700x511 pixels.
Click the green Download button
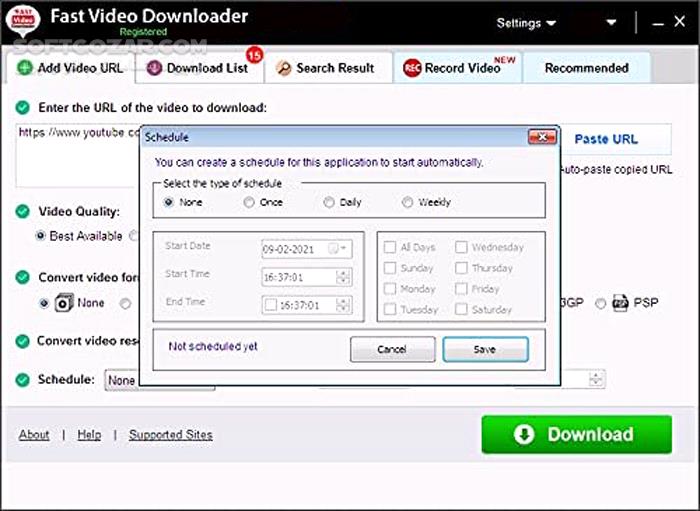(x=576, y=434)
